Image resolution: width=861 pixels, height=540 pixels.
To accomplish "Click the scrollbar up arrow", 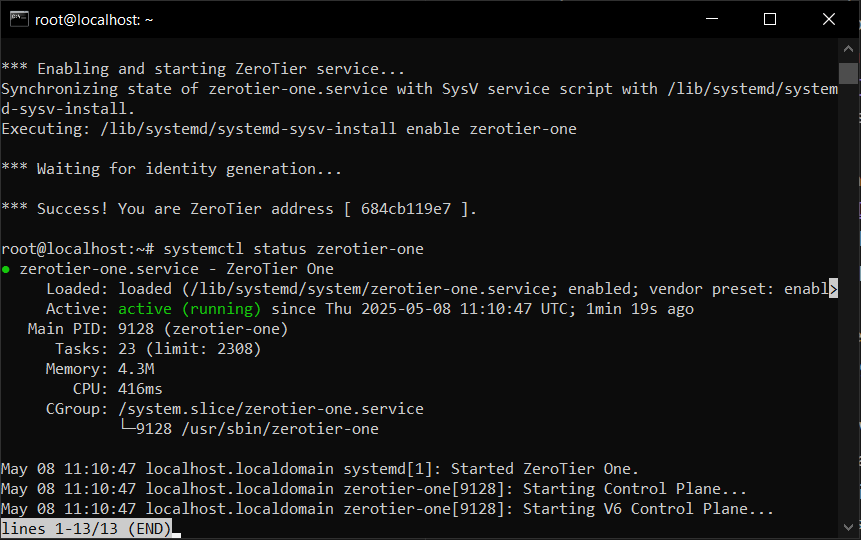I will point(848,49).
